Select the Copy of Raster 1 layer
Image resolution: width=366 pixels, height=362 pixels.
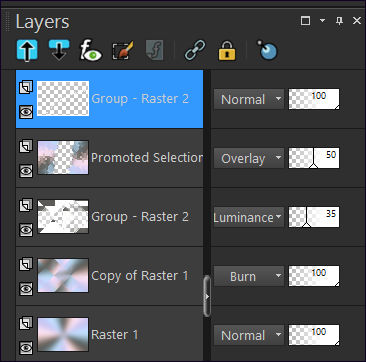coord(110,276)
